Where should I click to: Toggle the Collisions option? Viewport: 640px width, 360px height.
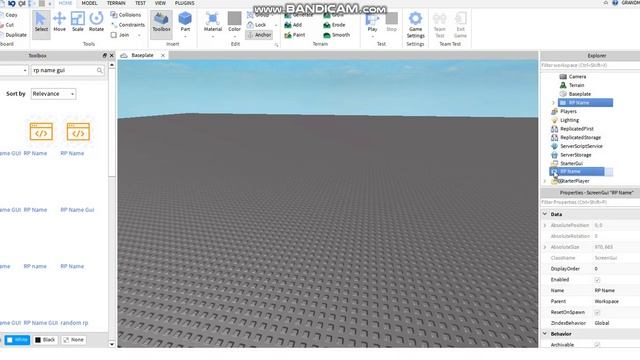pyautogui.click(x=126, y=15)
